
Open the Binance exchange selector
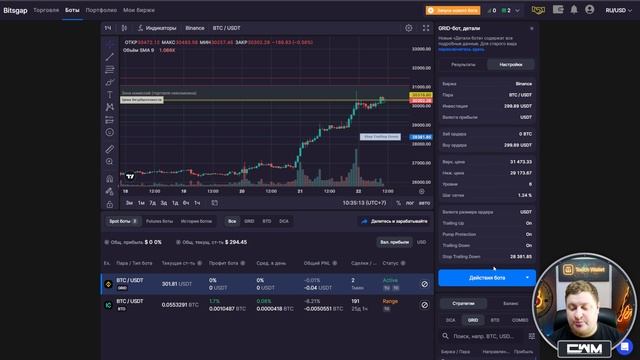click(x=195, y=28)
